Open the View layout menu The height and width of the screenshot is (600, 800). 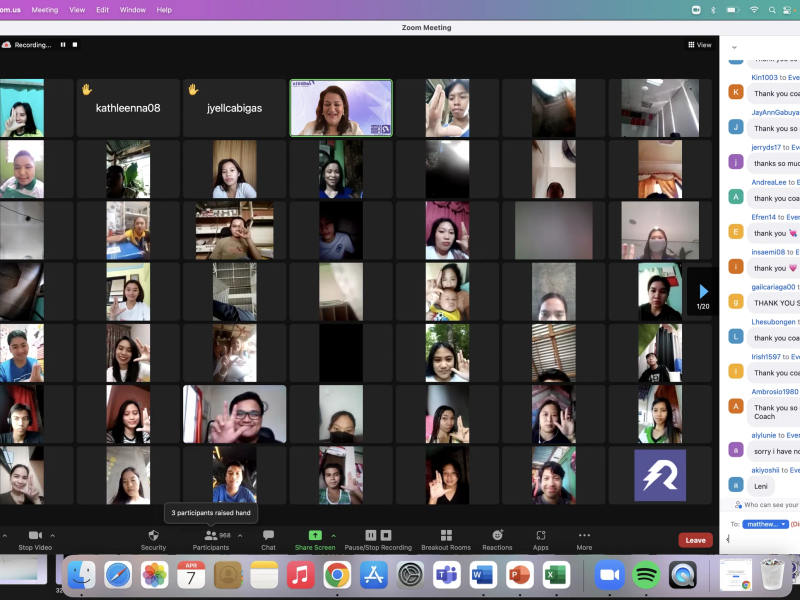pyautogui.click(x=699, y=45)
